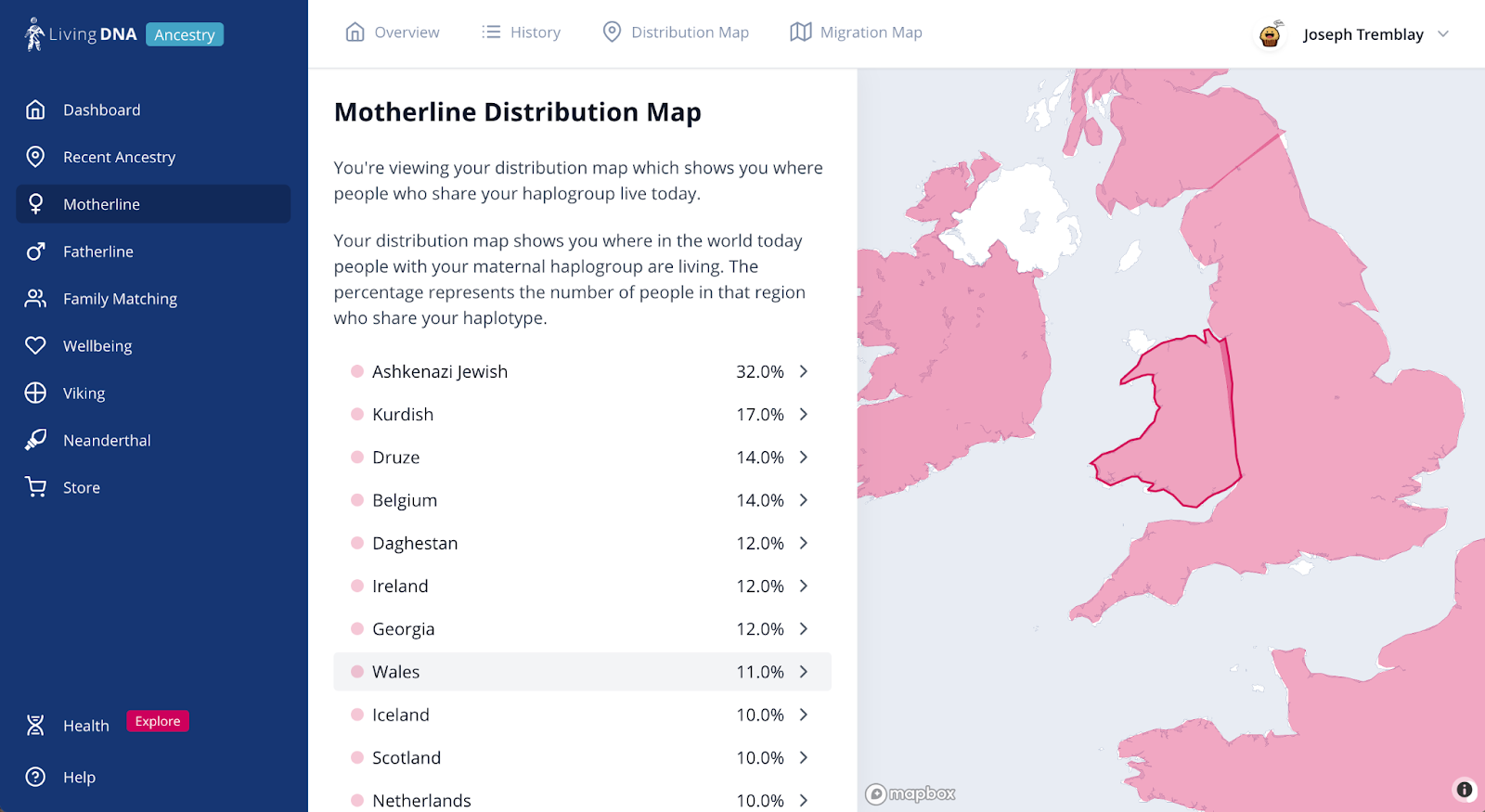Viewport: 1485px width, 812px height.
Task: Click the Wellbeing heart icon
Action: pos(35,346)
